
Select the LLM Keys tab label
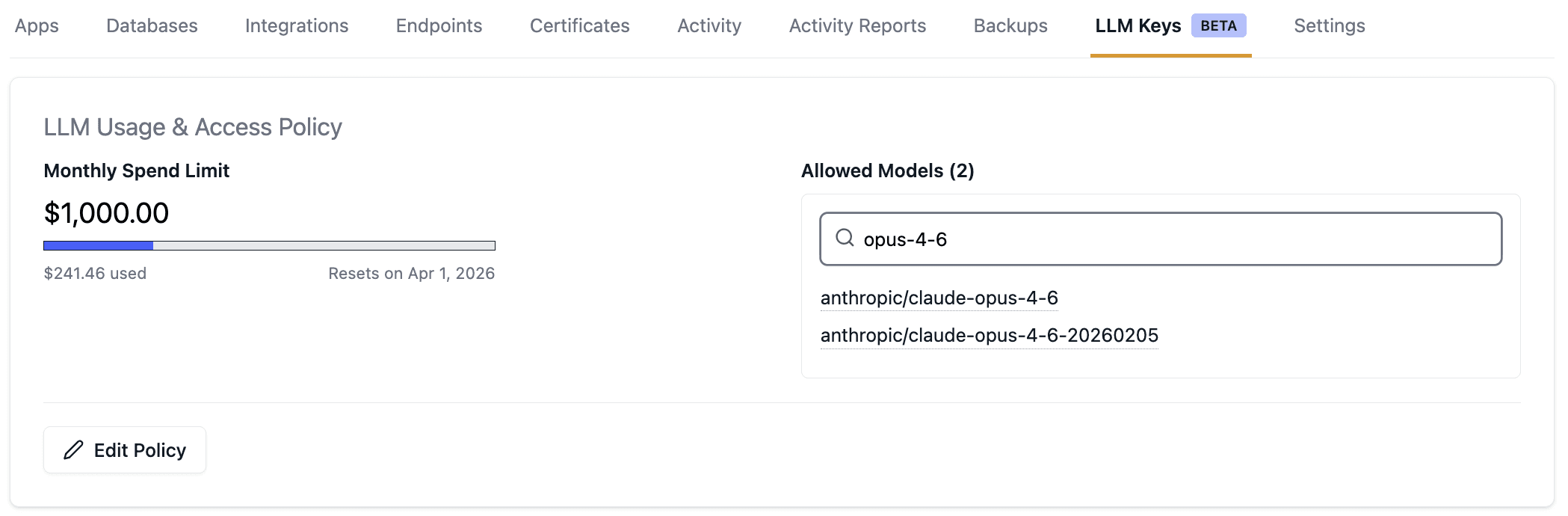(1138, 25)
